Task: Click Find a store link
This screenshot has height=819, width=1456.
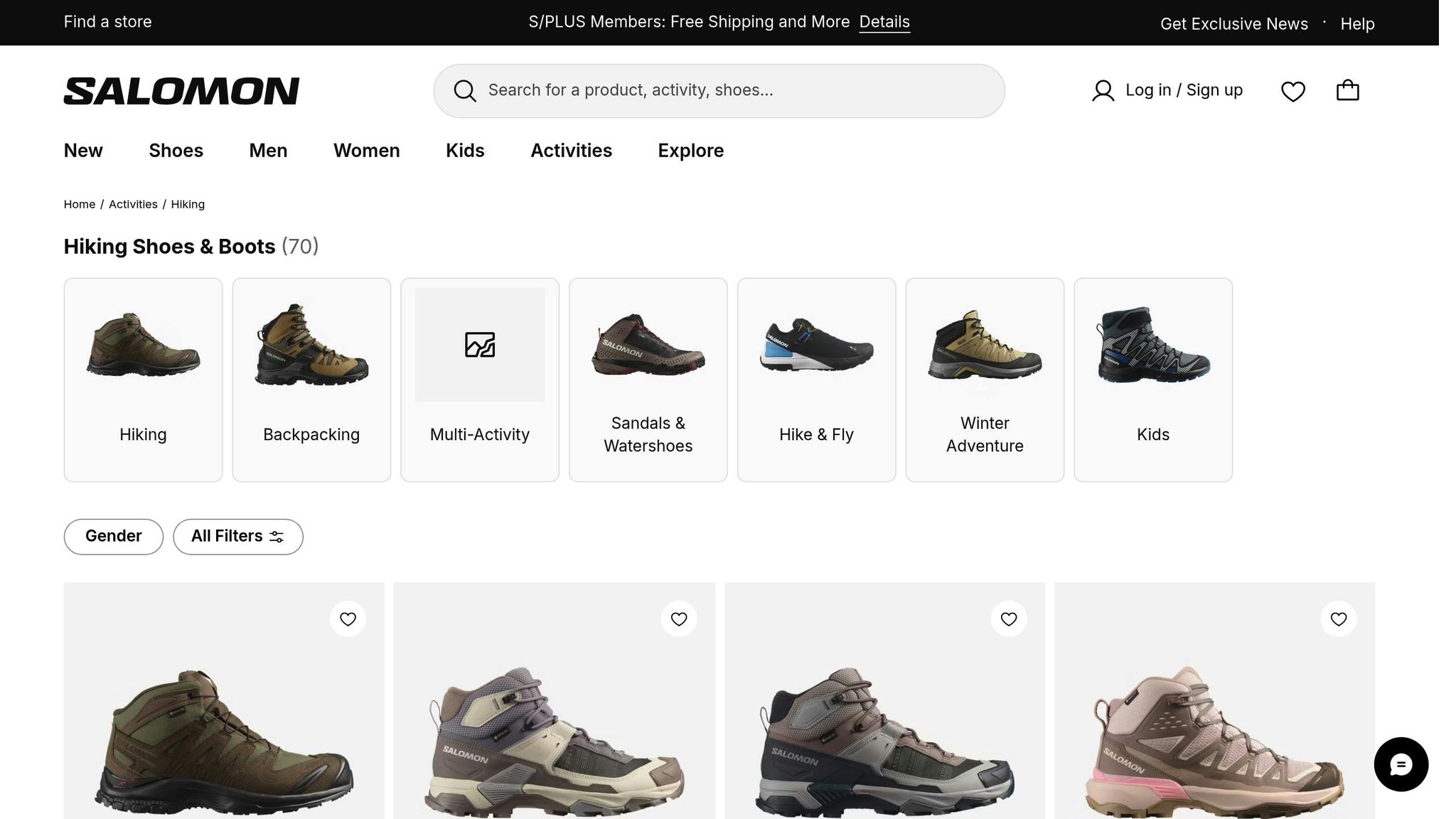Action: pos(107,22)
